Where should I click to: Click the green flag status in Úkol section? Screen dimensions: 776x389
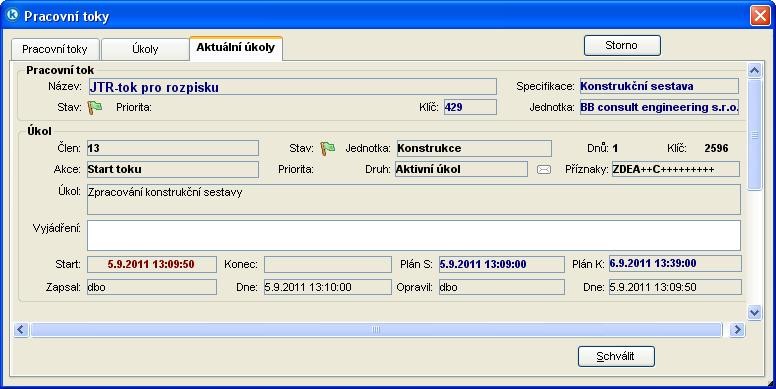(x=328, y=148)
